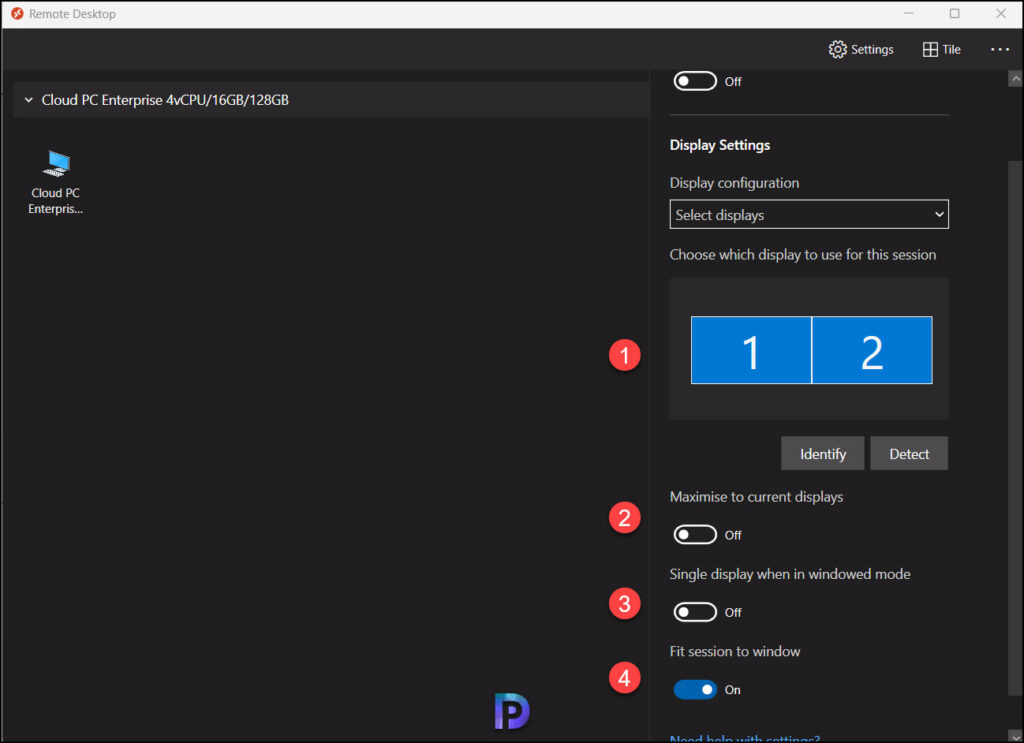The height and width of the screenshot is (743, 1024).
Task: Open the three-dots more options menu
Action: point(1000,50)
